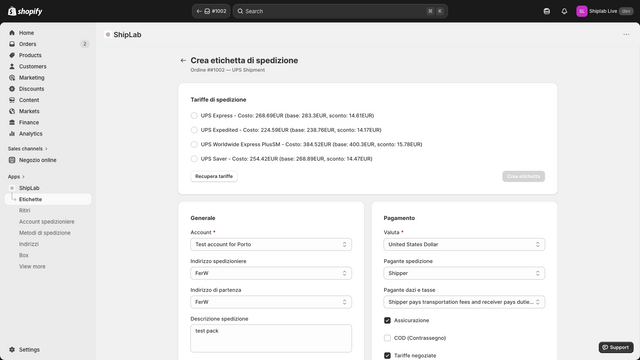Open the Orders inbox icon
Screen dimensions: 640x360
tap(12, 44)
